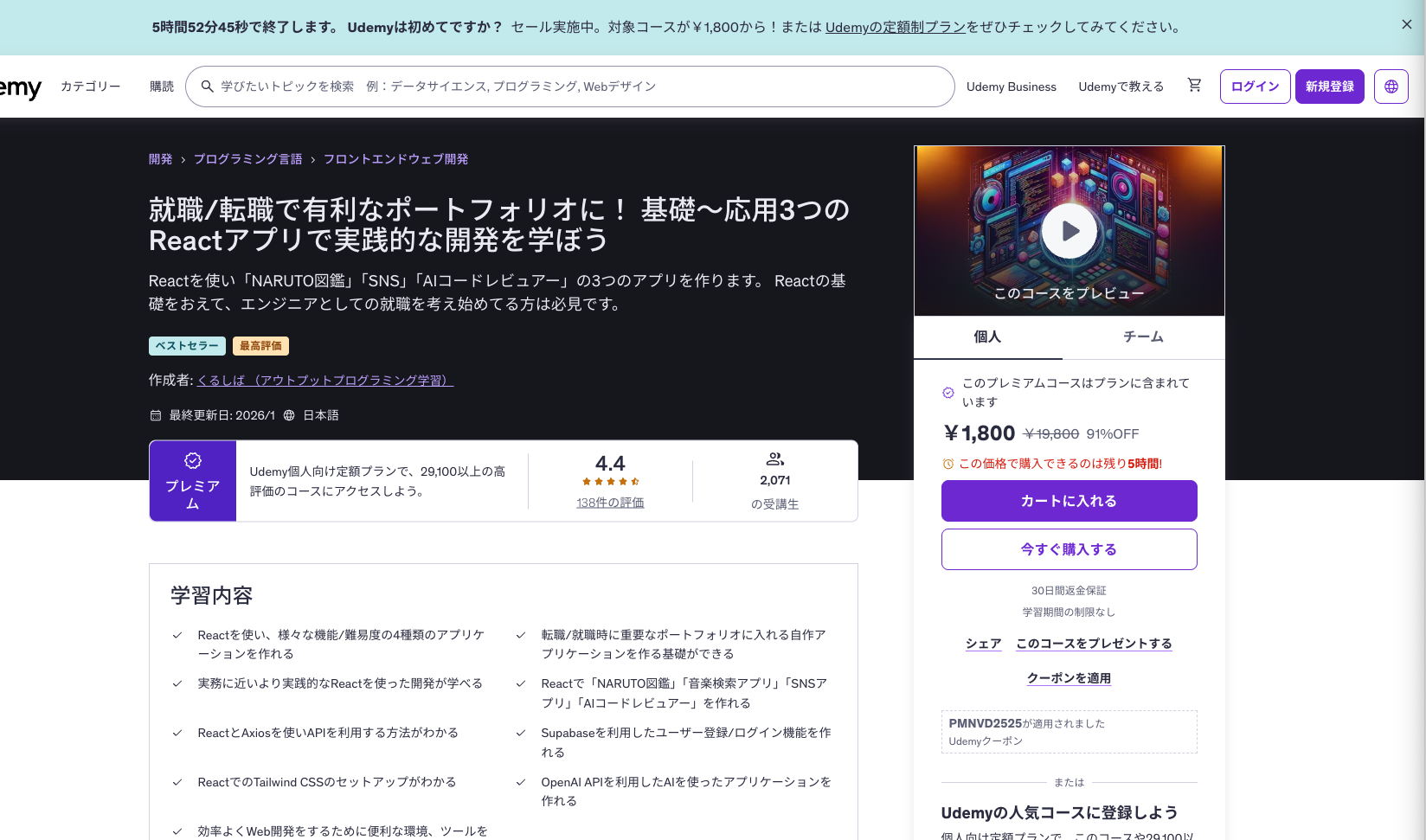
Task: Click the globe icon next to 日本語
Action: coord(289,415)
